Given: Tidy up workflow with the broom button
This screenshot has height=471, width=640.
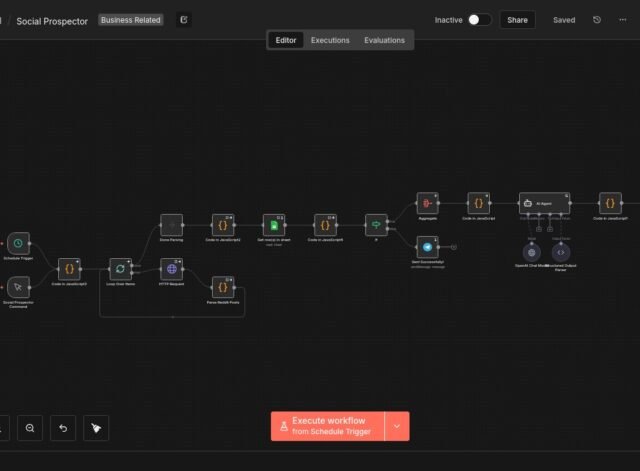Looking at the screenshot, I should 96,428.
